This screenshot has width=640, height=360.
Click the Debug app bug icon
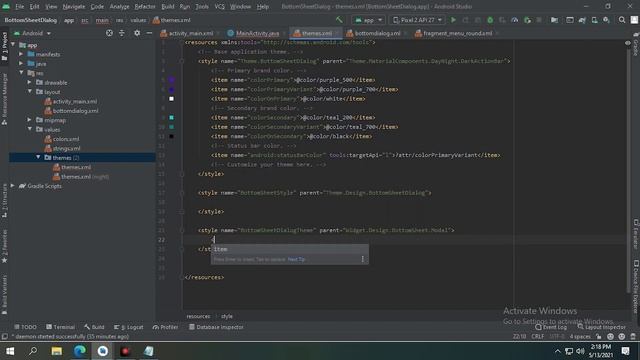click(x=490, y=20)
